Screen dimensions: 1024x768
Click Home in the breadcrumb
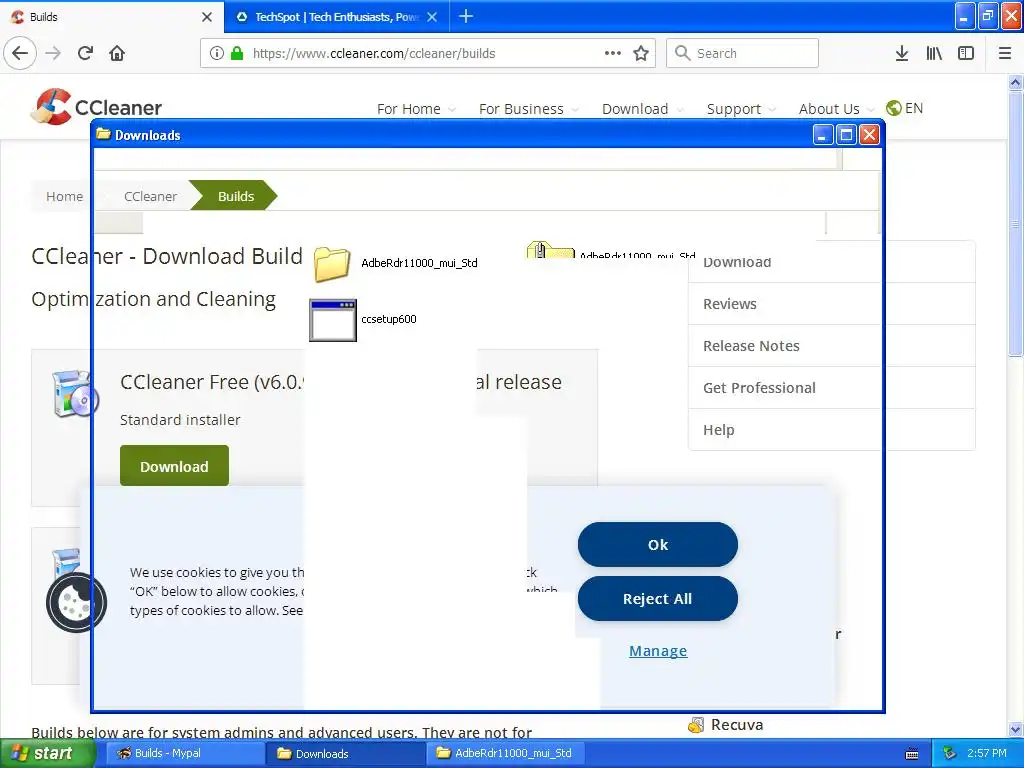(64, 196)
